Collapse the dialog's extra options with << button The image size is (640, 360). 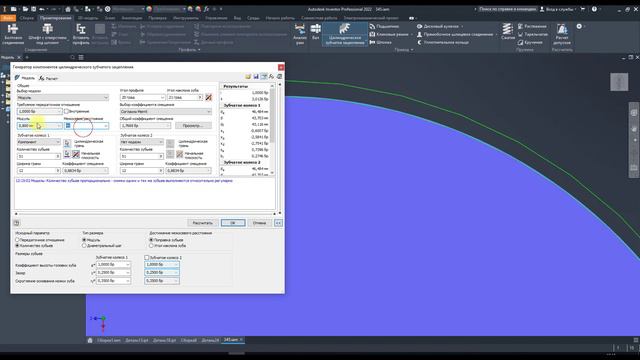[x=278, y=223]
